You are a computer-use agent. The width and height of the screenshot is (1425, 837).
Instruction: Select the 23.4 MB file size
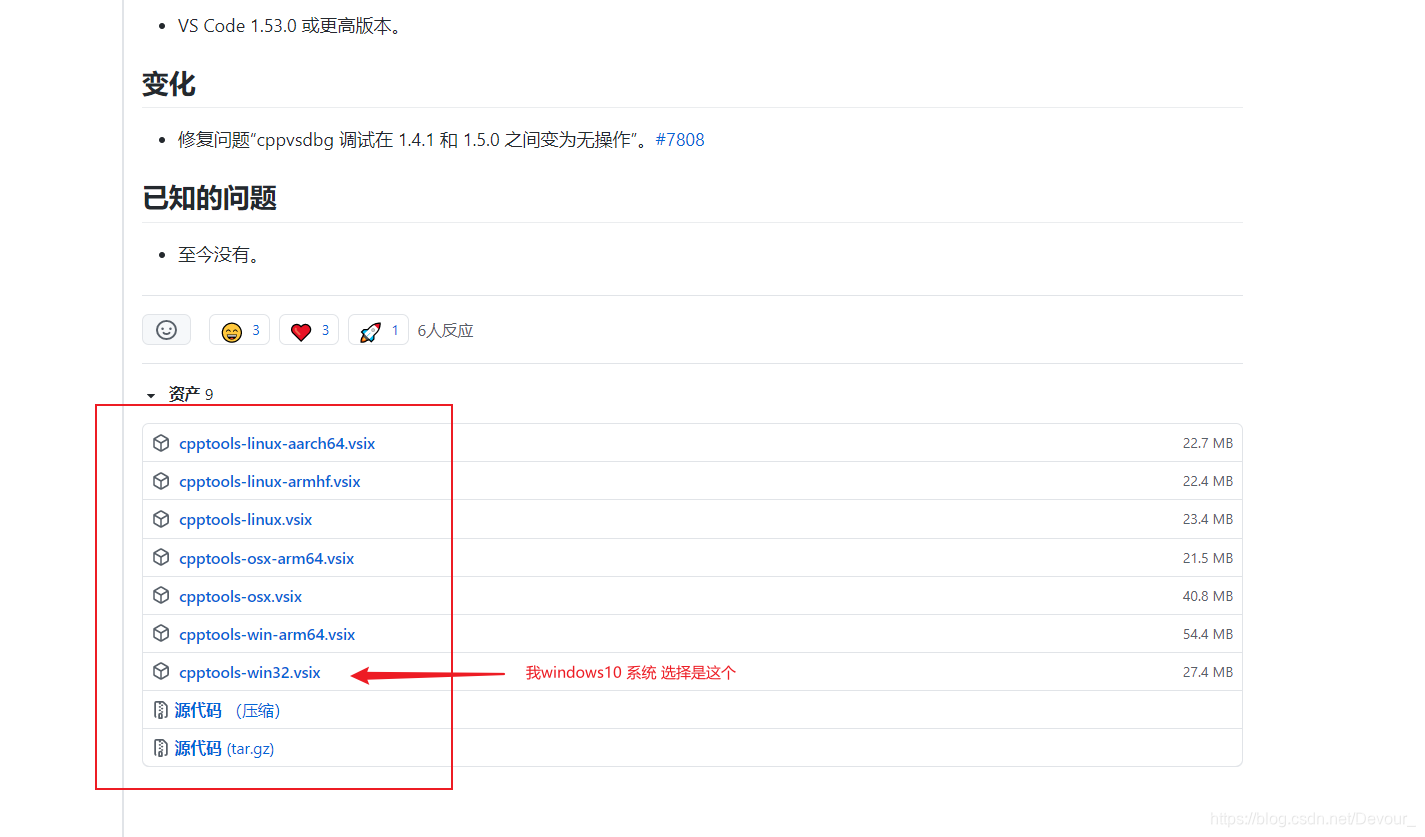click(x=1207, y=519)
